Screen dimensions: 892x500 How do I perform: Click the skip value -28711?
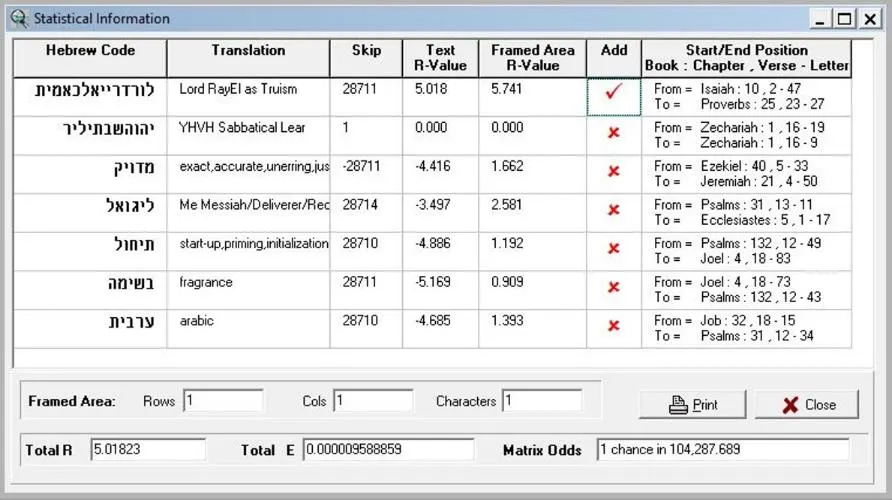pos(361,166)
